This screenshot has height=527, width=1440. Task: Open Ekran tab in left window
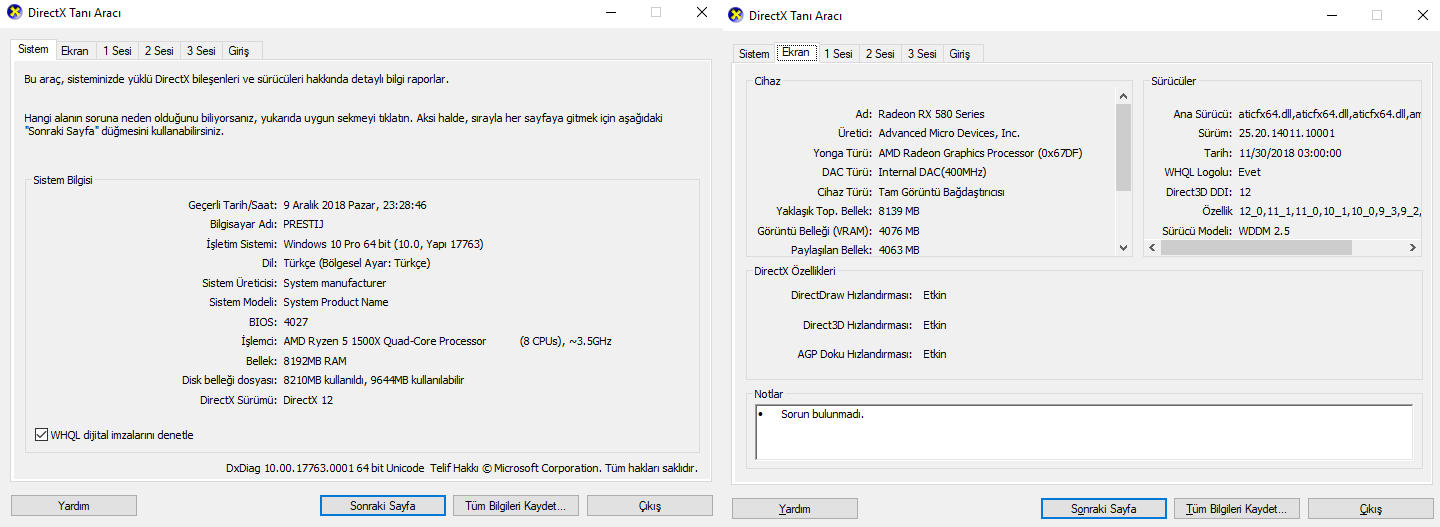pyautogui.click(x=75, y=50)
